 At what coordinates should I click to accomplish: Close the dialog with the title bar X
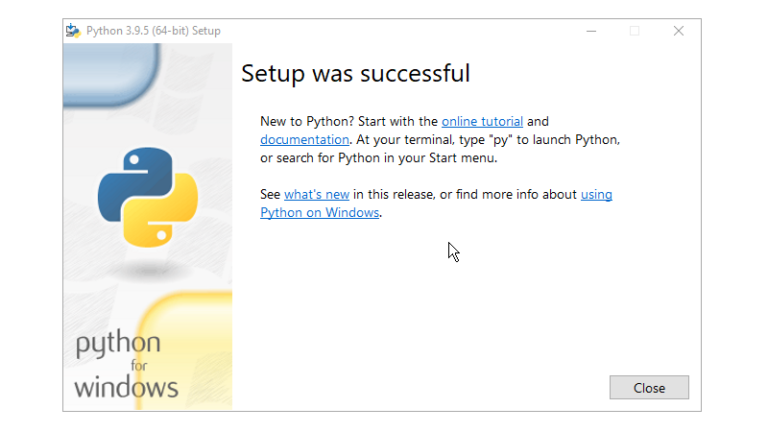[678, 31]
